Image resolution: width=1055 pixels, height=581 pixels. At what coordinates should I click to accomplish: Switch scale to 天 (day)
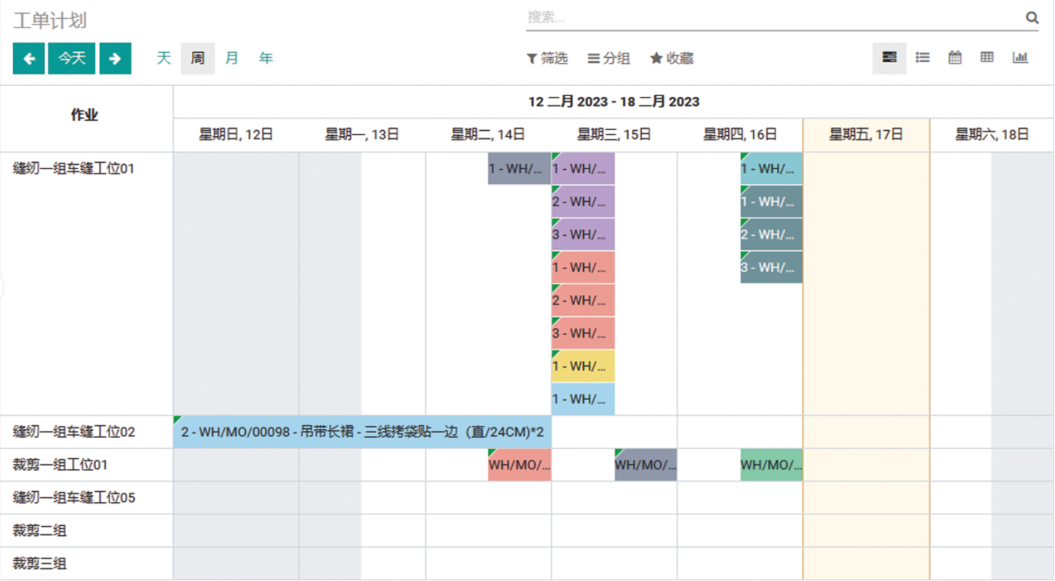click(164, 59)
